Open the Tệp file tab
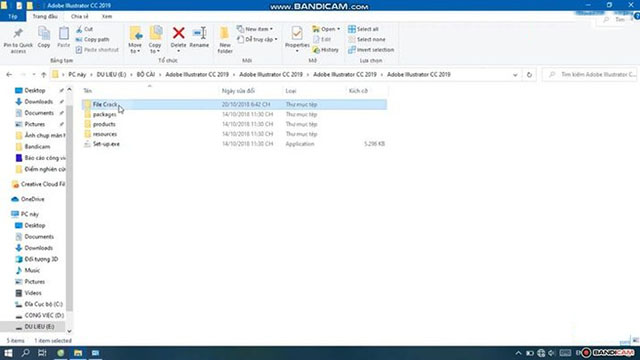Viewport: 640px width, 360px height. tap(13, 16)
